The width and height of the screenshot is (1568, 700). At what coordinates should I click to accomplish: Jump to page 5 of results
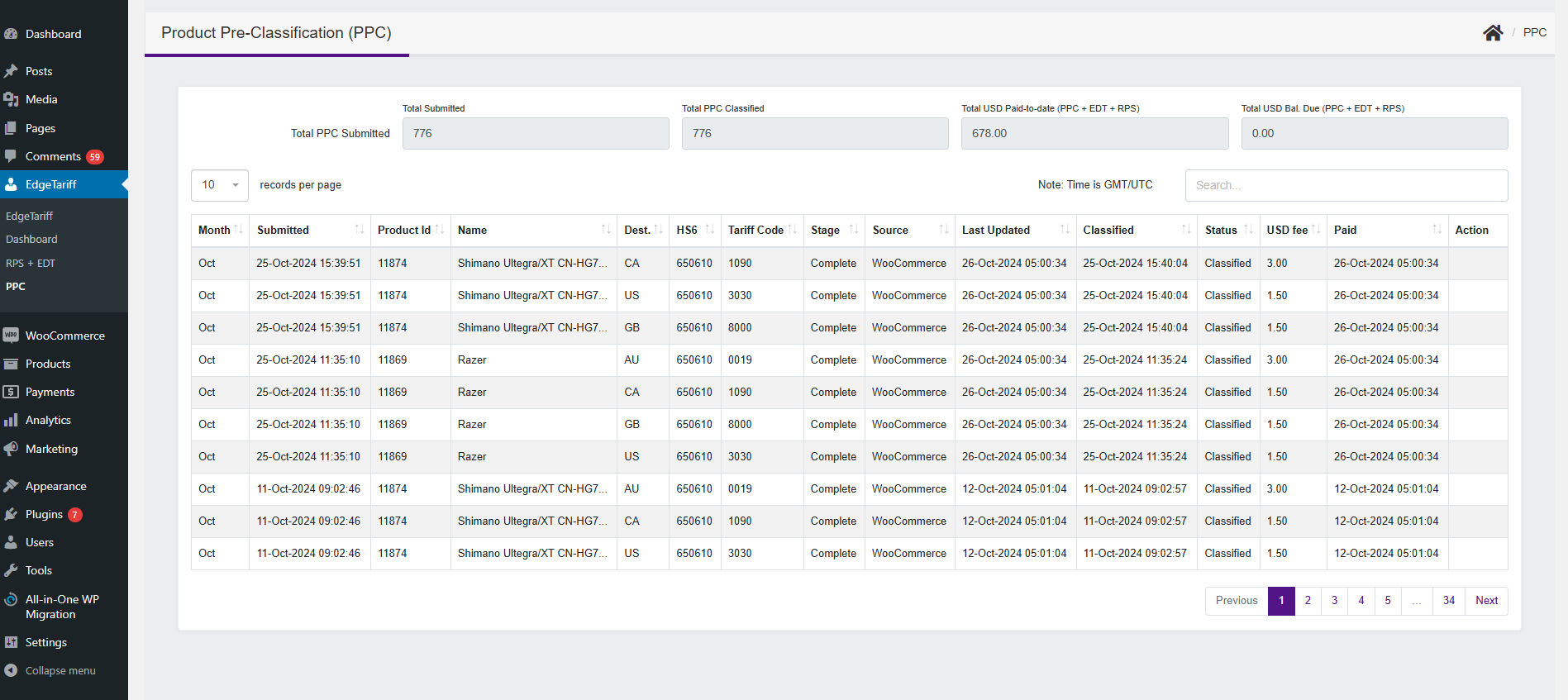tap(1388, 601)
